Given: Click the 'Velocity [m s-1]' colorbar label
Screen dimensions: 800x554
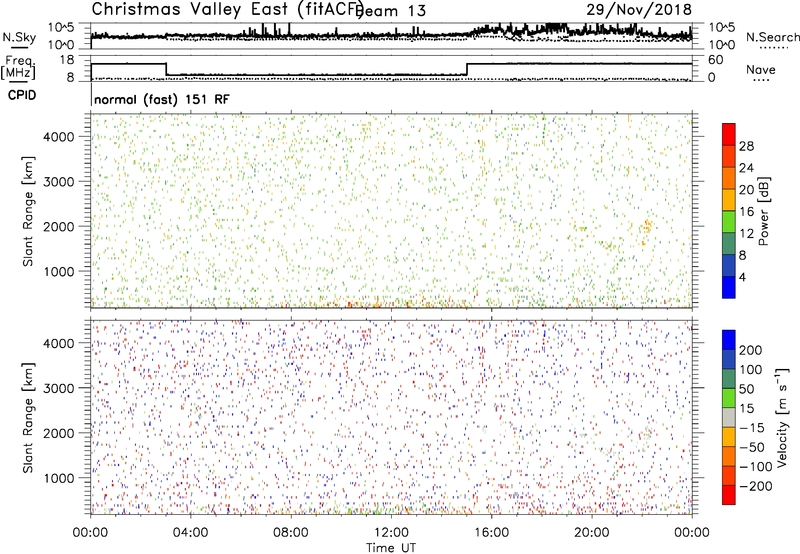Looking at the screenshot, I should click(x=782, y=417).
